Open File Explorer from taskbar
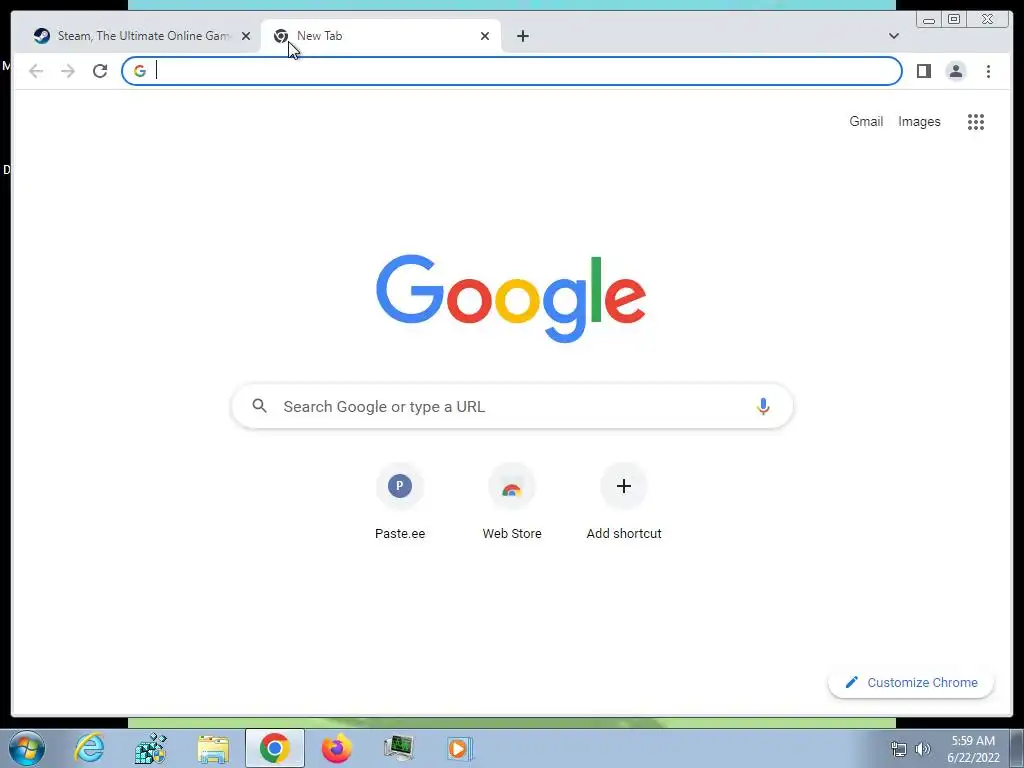 coord(213,748)
